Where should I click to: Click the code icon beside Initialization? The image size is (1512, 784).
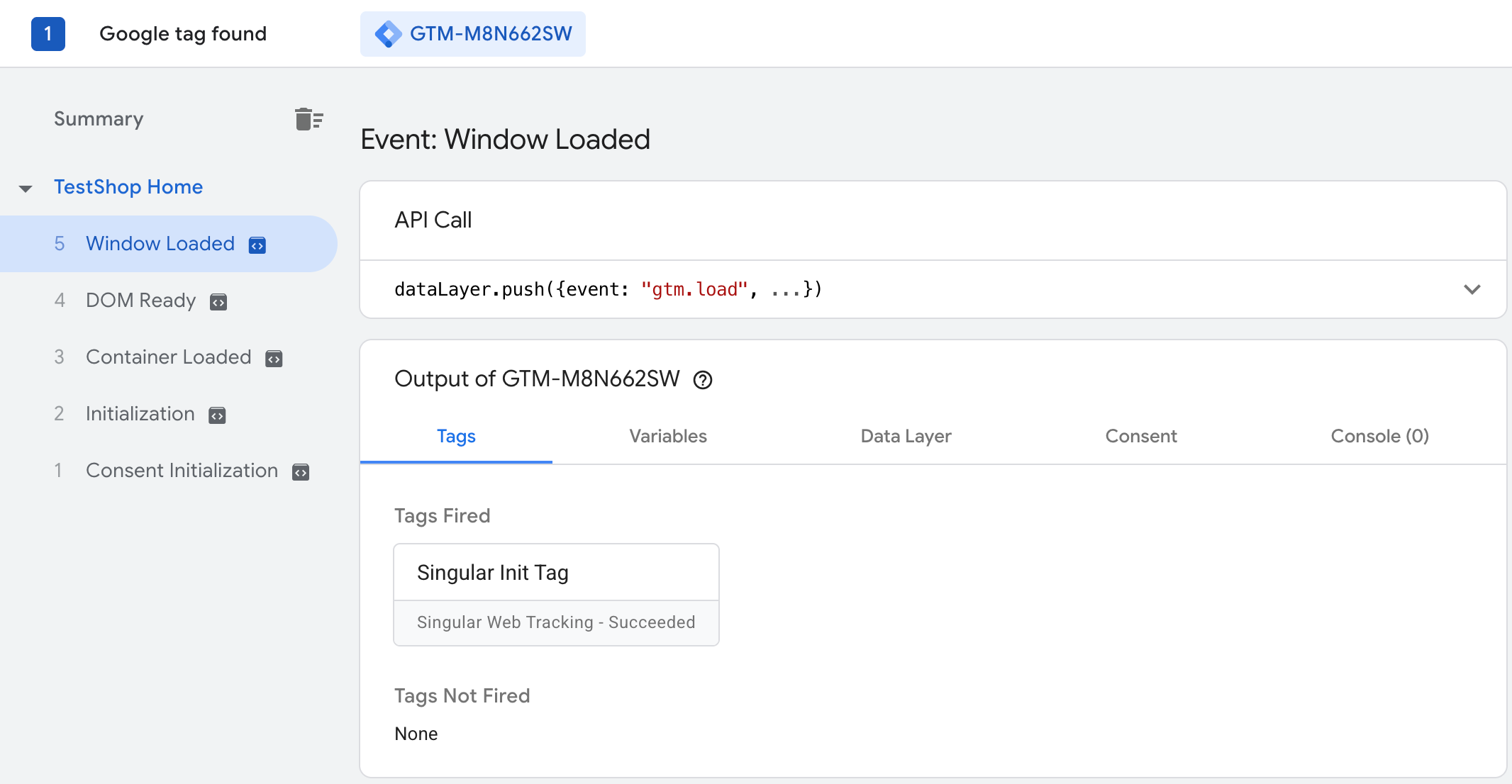(x=217, y=415)
